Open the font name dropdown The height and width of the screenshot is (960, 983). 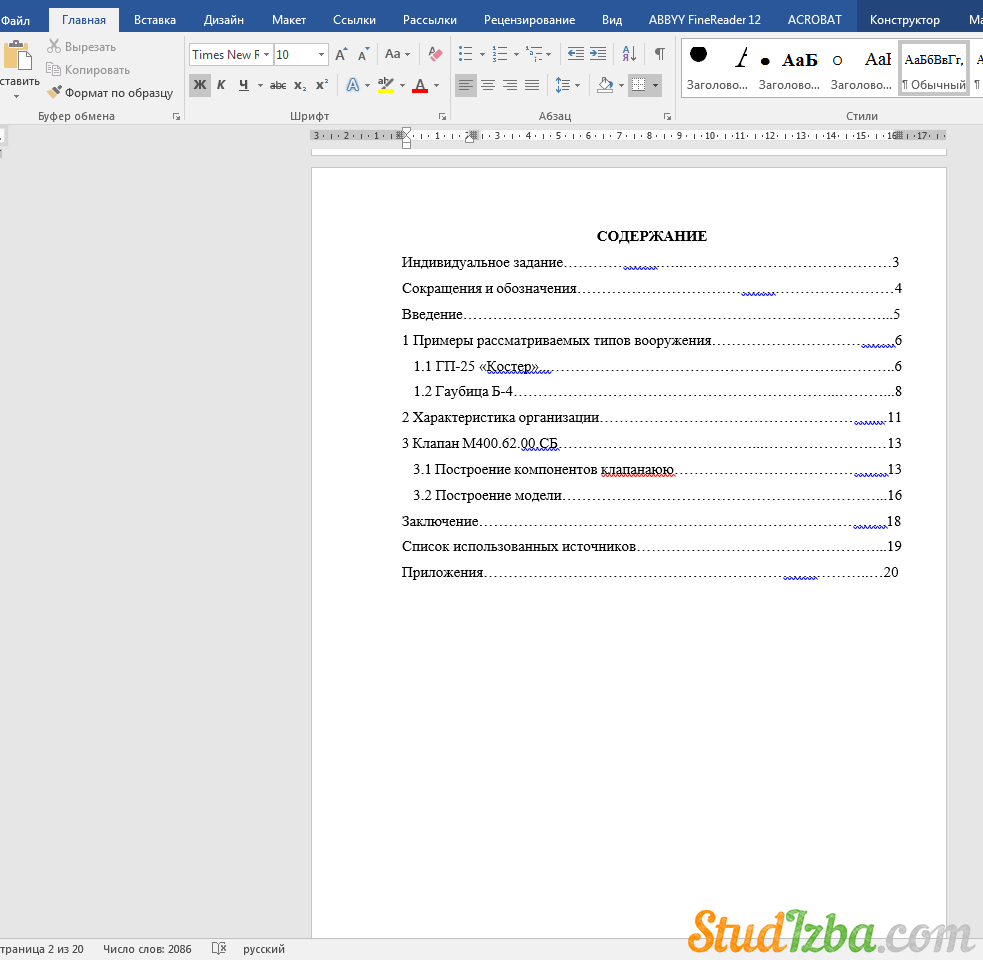click(267, 54)
